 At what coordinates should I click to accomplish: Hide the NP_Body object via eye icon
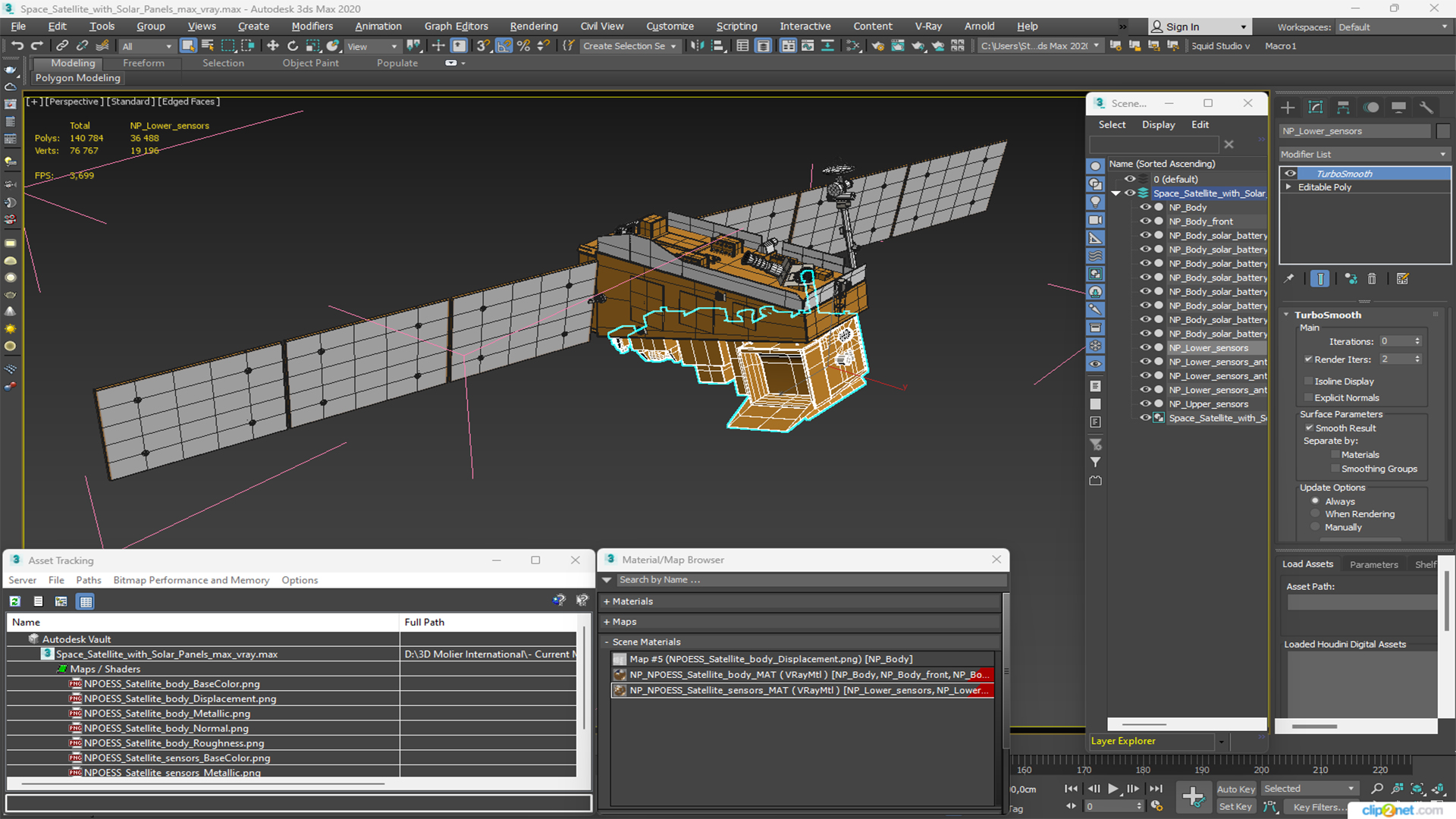point(1145,207)
